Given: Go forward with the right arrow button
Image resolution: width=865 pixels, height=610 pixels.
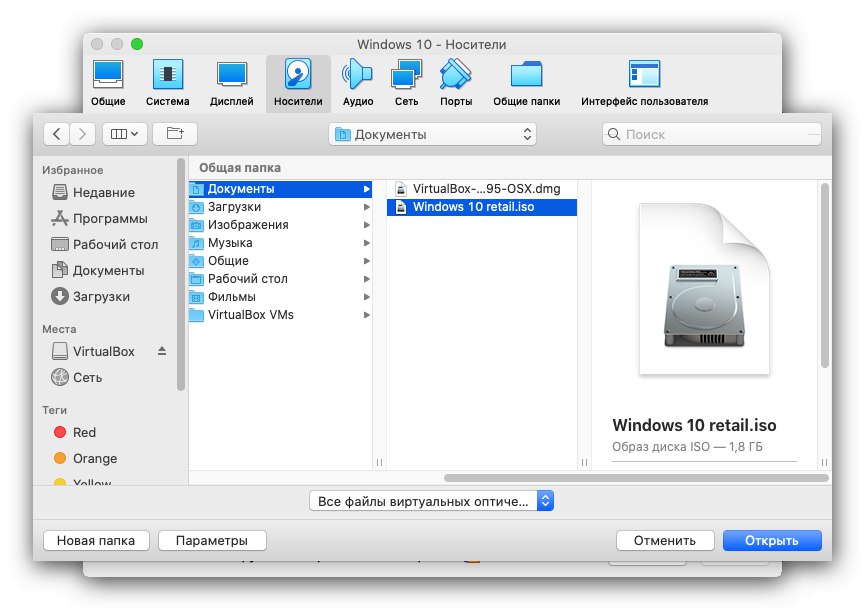Looking at the screenshot, I should (82, 134).
